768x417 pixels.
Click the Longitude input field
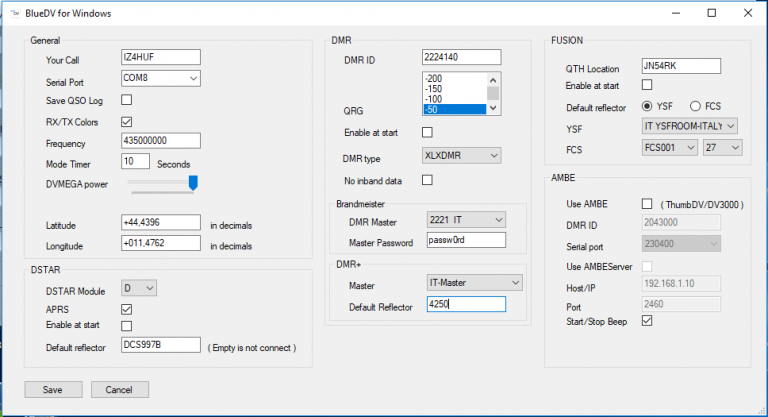161,243
